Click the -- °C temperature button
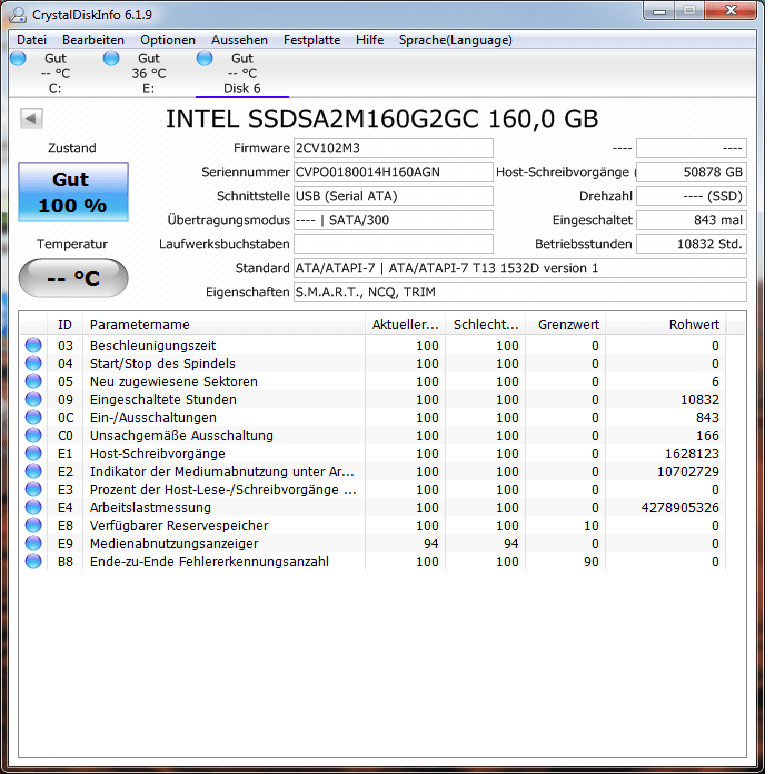768x774 pixels. pos(74,278)
